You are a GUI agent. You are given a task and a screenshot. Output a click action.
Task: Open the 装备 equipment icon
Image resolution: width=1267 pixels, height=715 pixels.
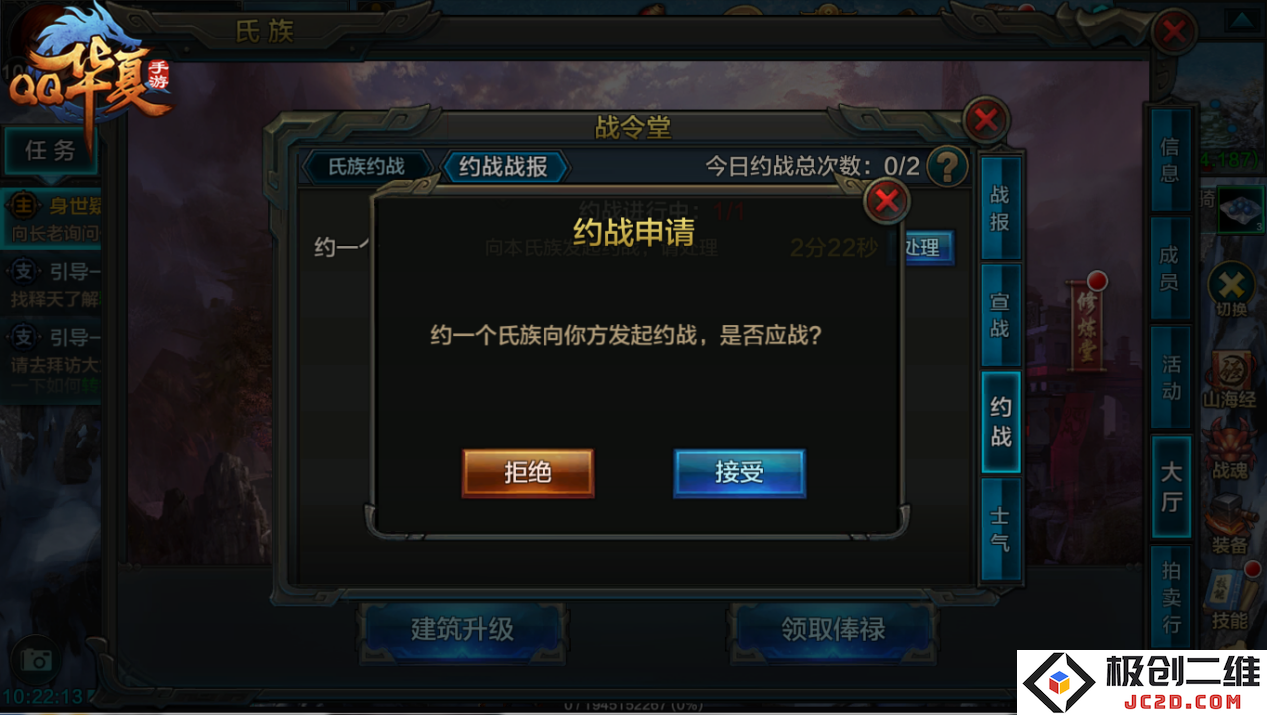coord(1229,522)
